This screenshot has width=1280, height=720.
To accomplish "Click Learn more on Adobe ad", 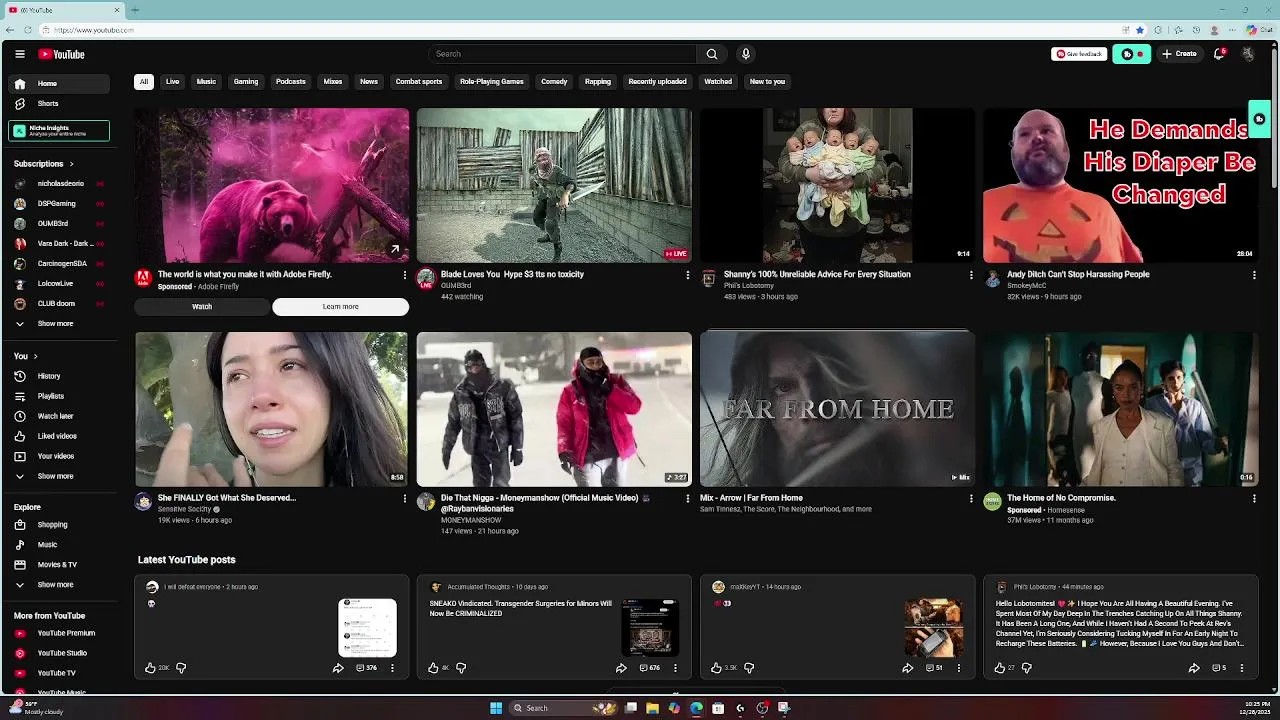I will click(340, 307).
